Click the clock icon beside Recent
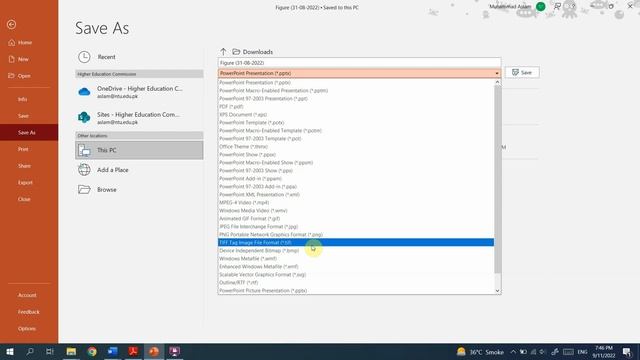 84,57
